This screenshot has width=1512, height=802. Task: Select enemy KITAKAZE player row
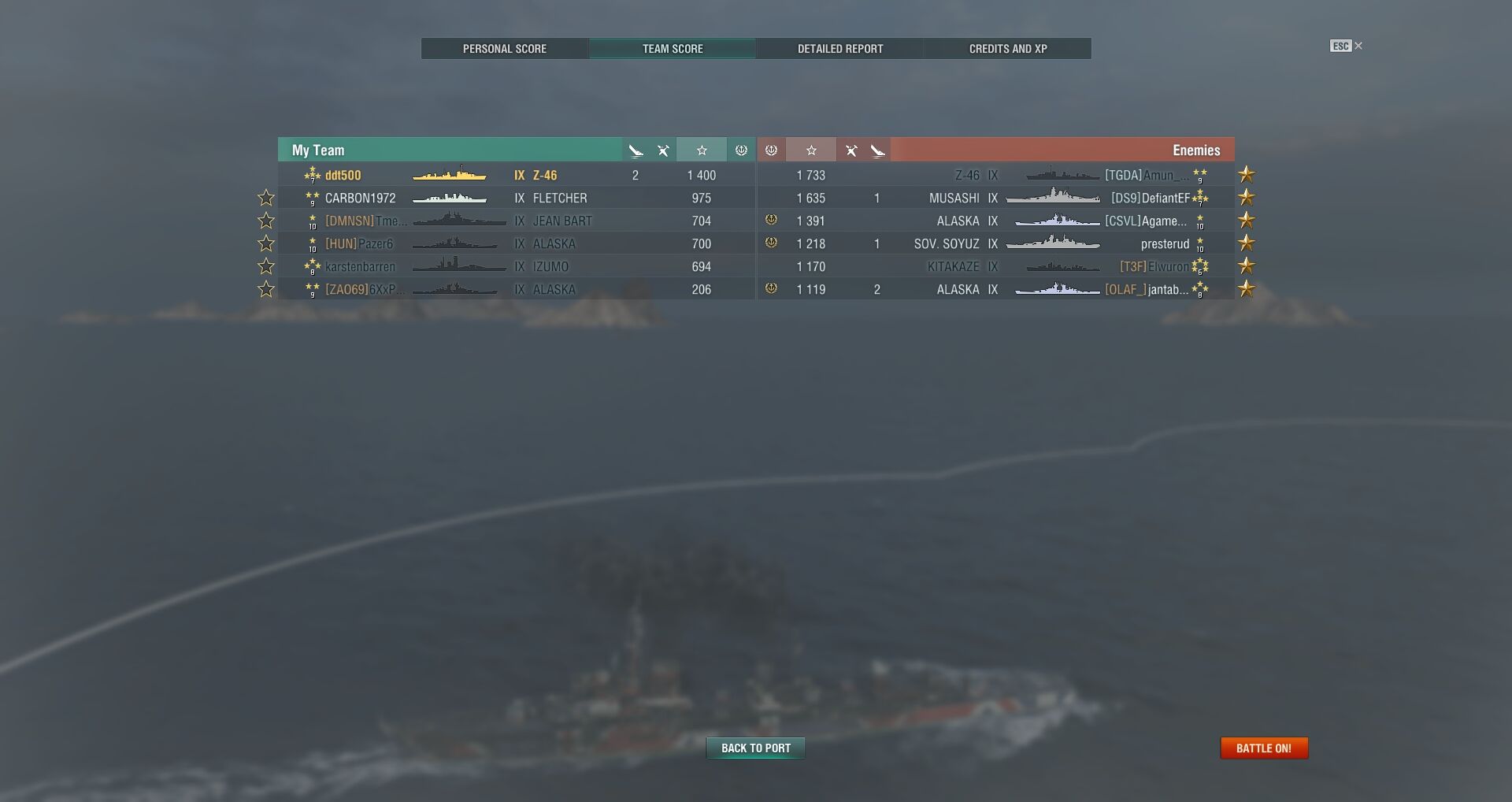point(996,266)
